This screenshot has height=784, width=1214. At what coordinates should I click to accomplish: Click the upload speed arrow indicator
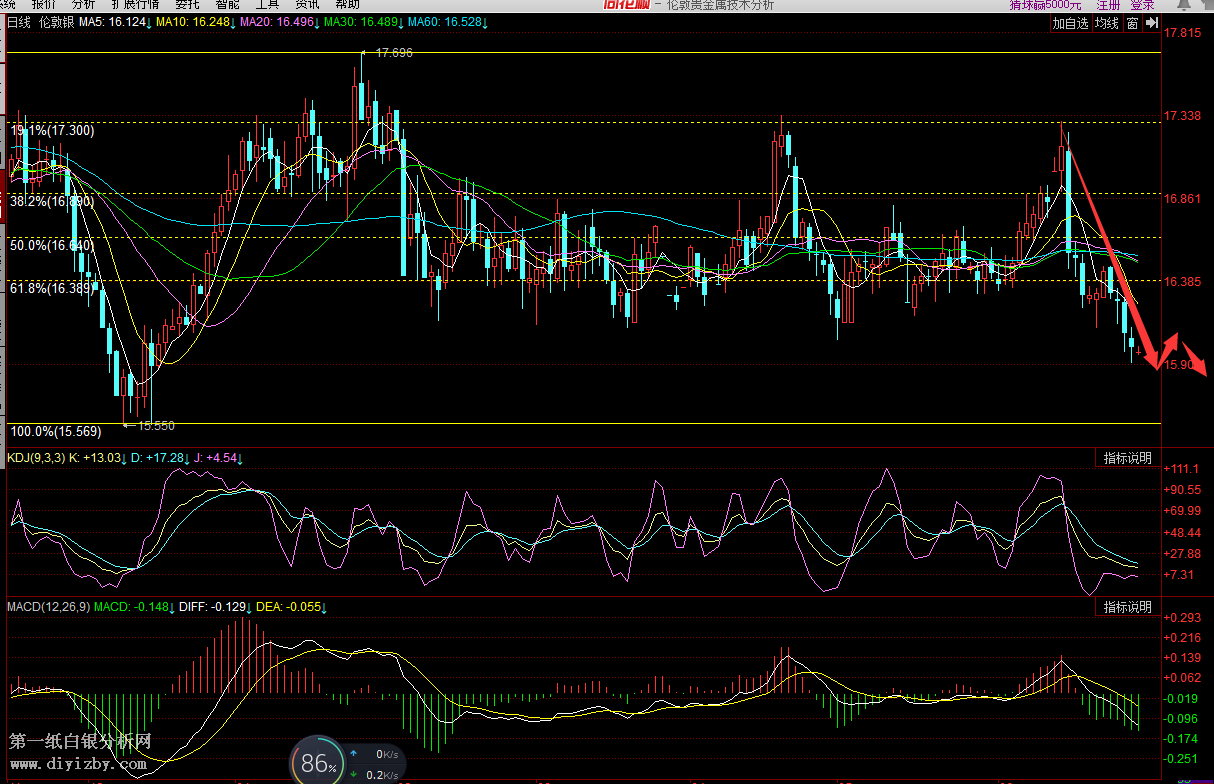354,754
